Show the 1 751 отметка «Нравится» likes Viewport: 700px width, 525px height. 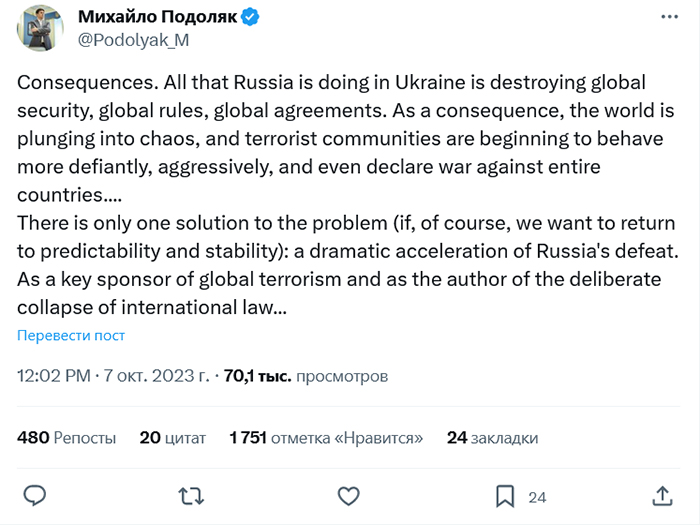click(x=326, y=437)
